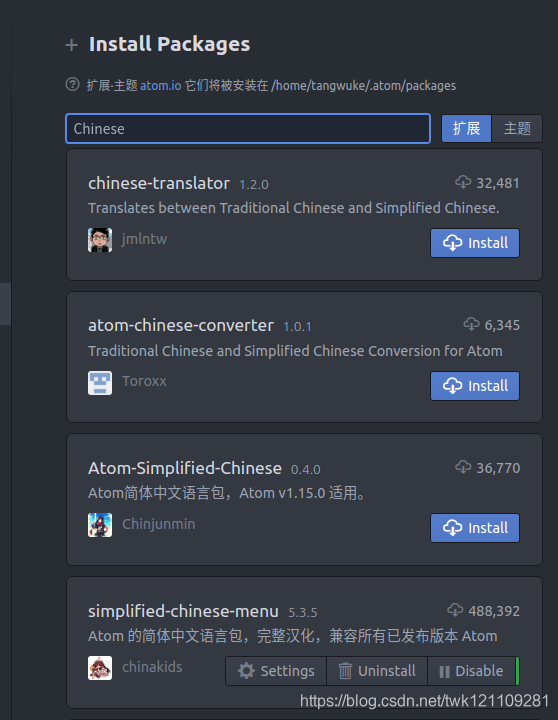558x720 pixels.
Task: Open Settings for simplified-chinese-menu
Action: (x=276, y=671)
